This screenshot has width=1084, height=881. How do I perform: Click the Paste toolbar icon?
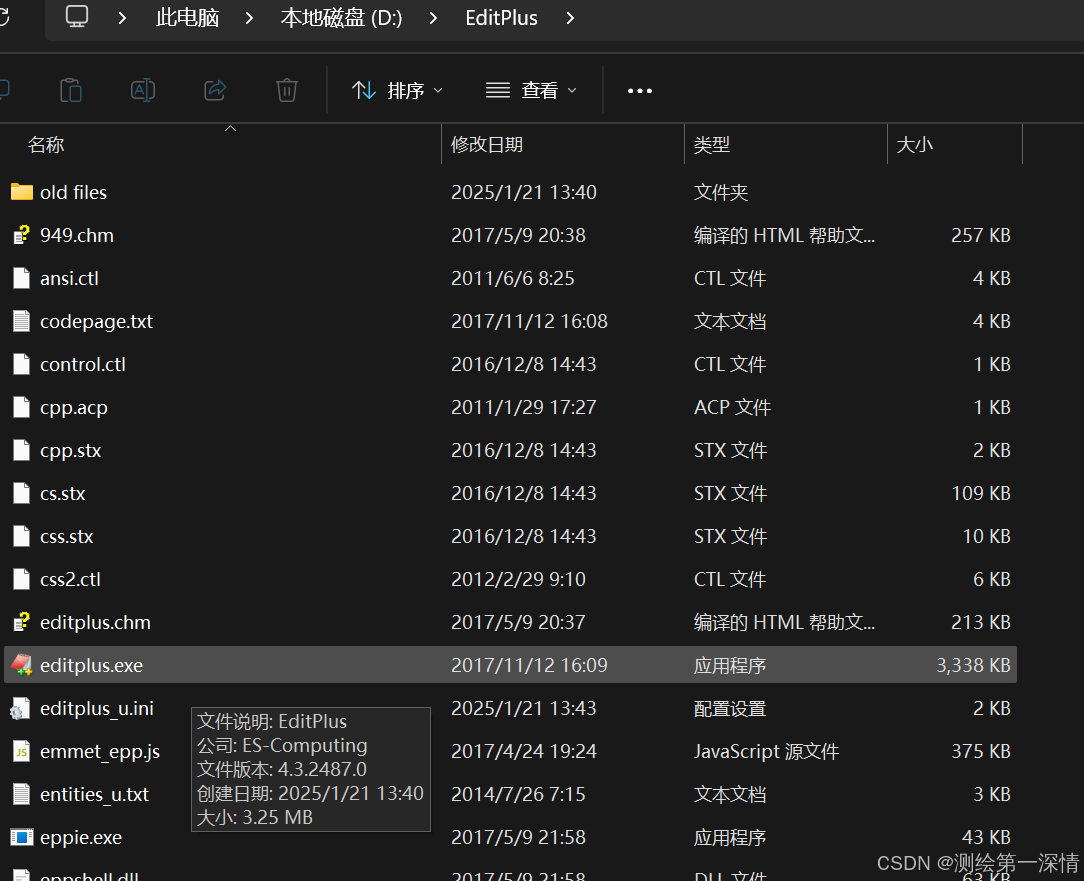pos(71,91)
